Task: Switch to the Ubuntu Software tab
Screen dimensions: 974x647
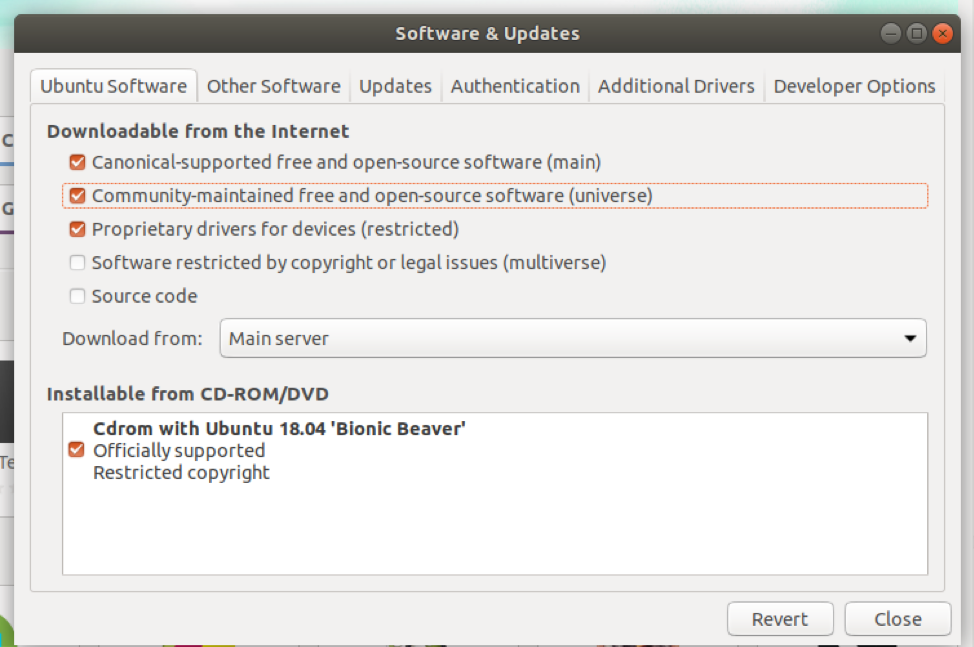Action: pos(113,86)
